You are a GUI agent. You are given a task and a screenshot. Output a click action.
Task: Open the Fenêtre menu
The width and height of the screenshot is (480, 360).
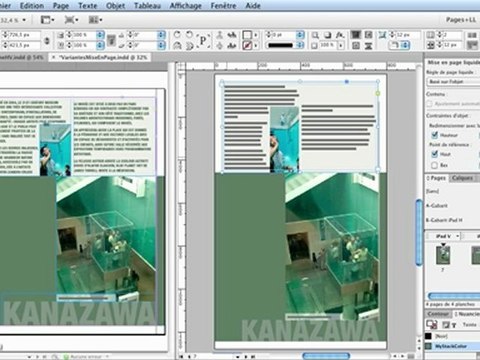[223, 5]
